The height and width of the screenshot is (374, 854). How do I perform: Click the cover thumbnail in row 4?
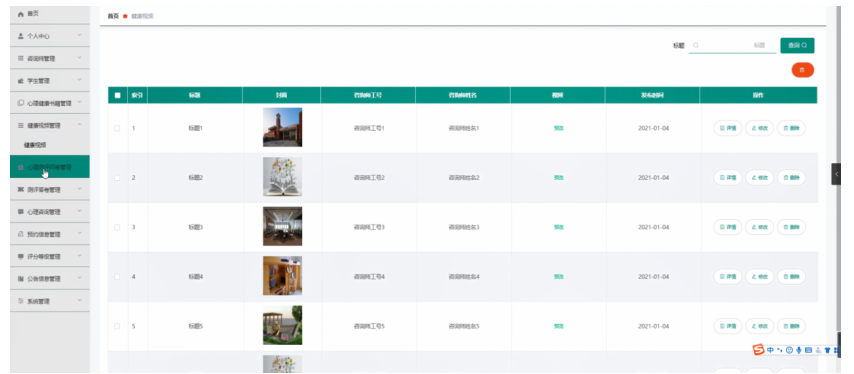coord(282,276)
